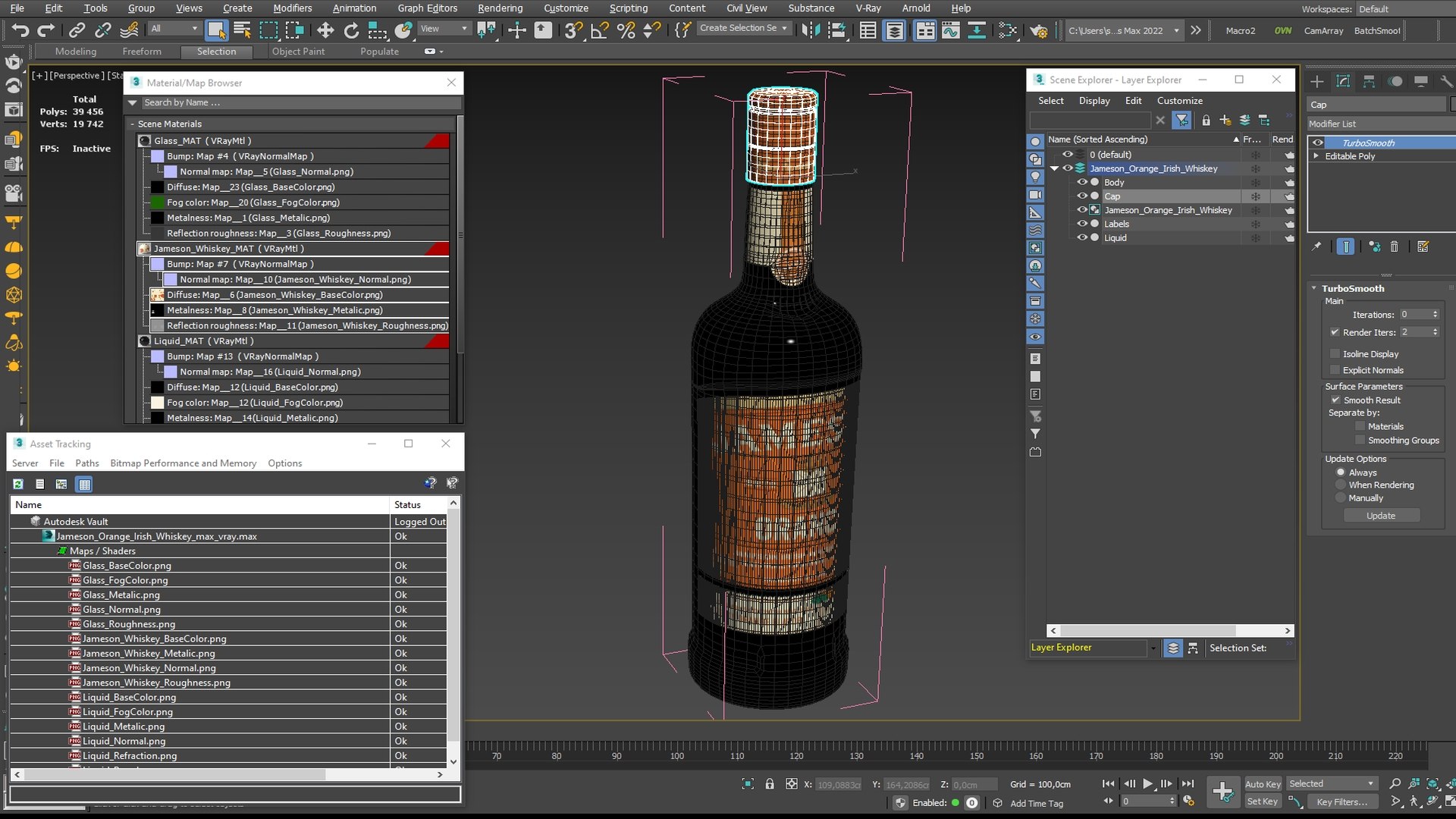Collapse the Scene Materials group
Viewport: 1456px width, 819px height.
(x=133, y=124)
